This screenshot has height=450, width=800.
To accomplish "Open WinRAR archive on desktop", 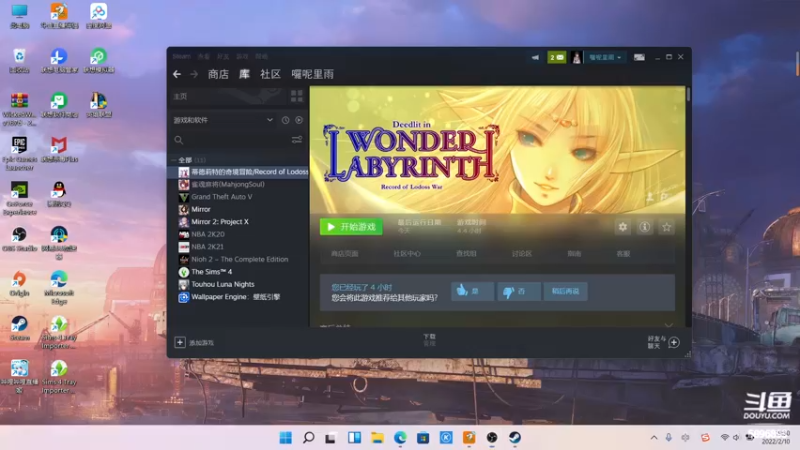I will (19, 109).
